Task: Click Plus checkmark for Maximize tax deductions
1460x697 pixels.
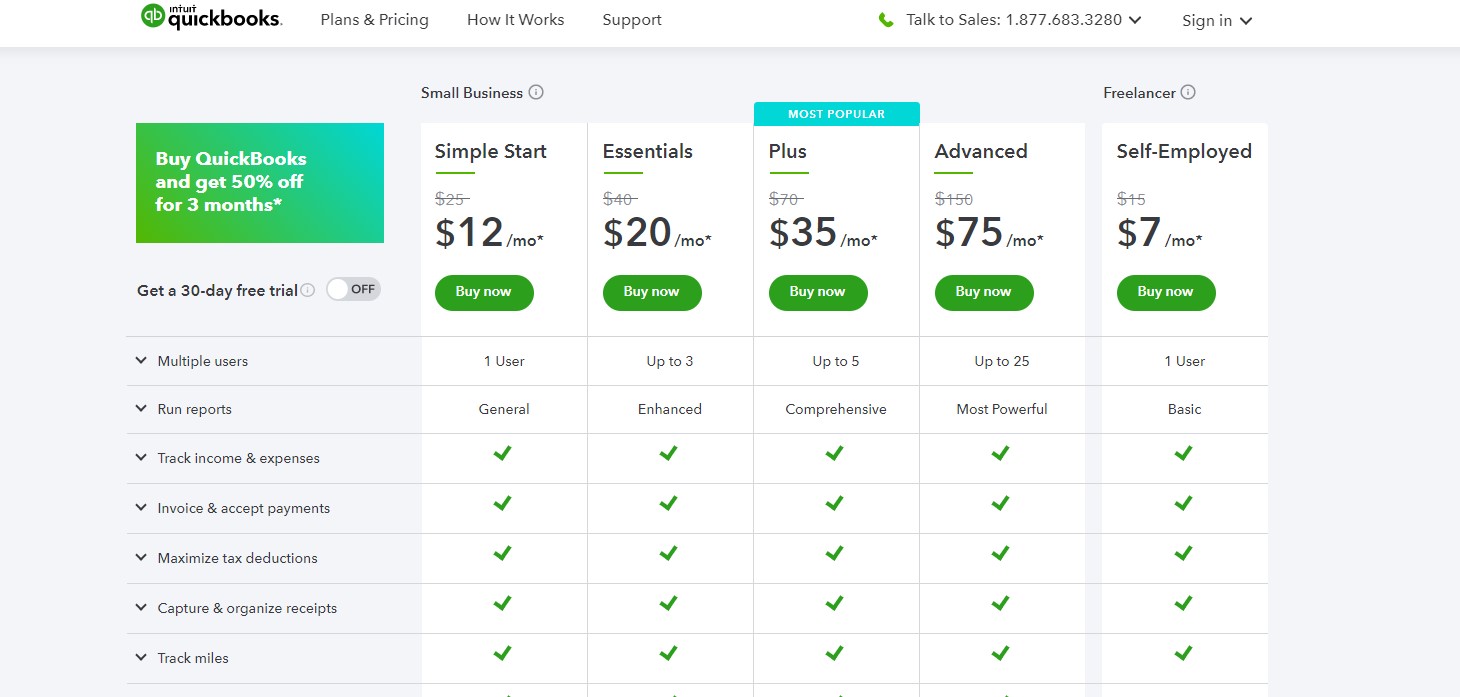Action: tap(835, 553)
